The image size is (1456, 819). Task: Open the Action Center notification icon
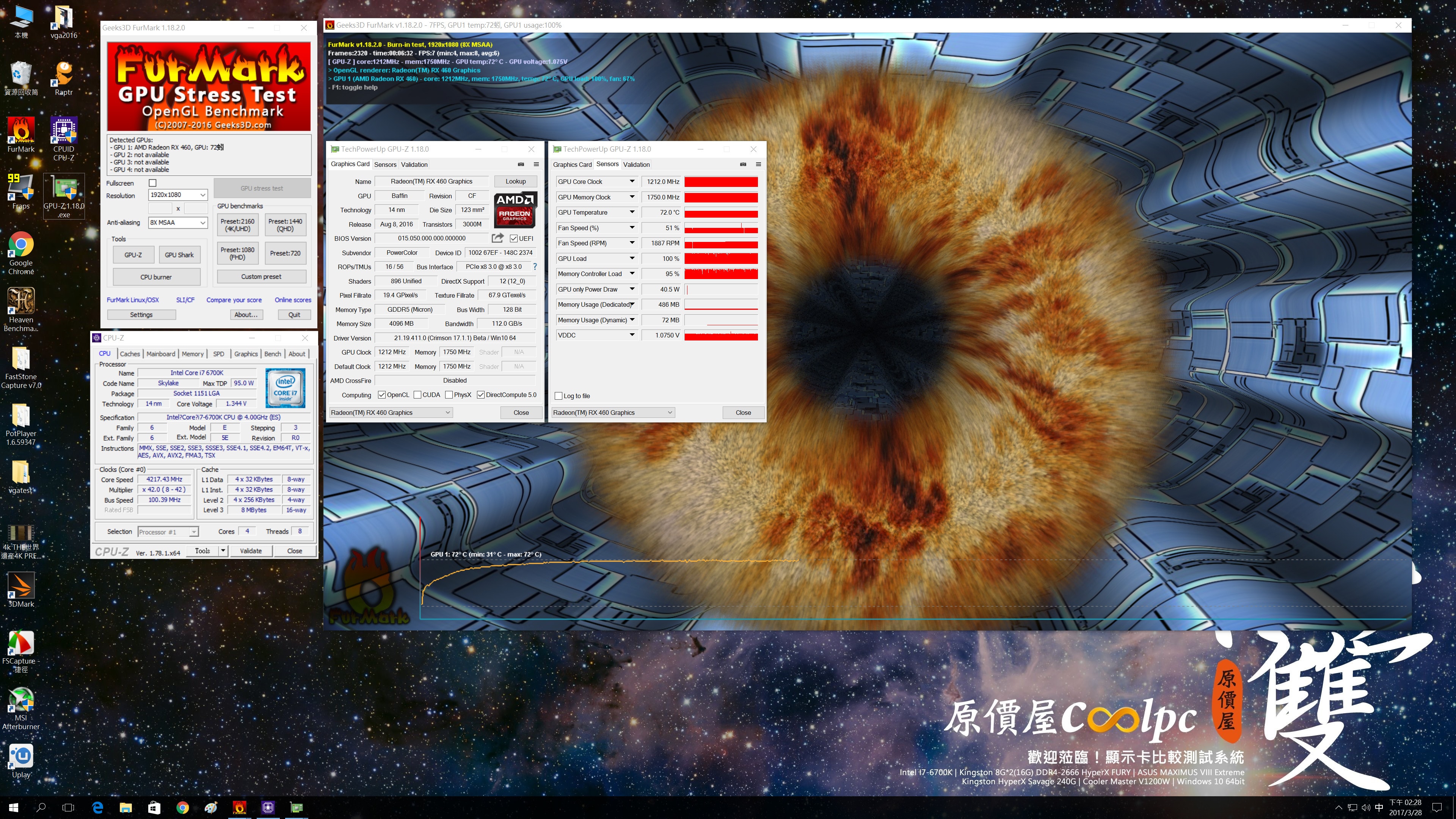[x=1437, y=807]
